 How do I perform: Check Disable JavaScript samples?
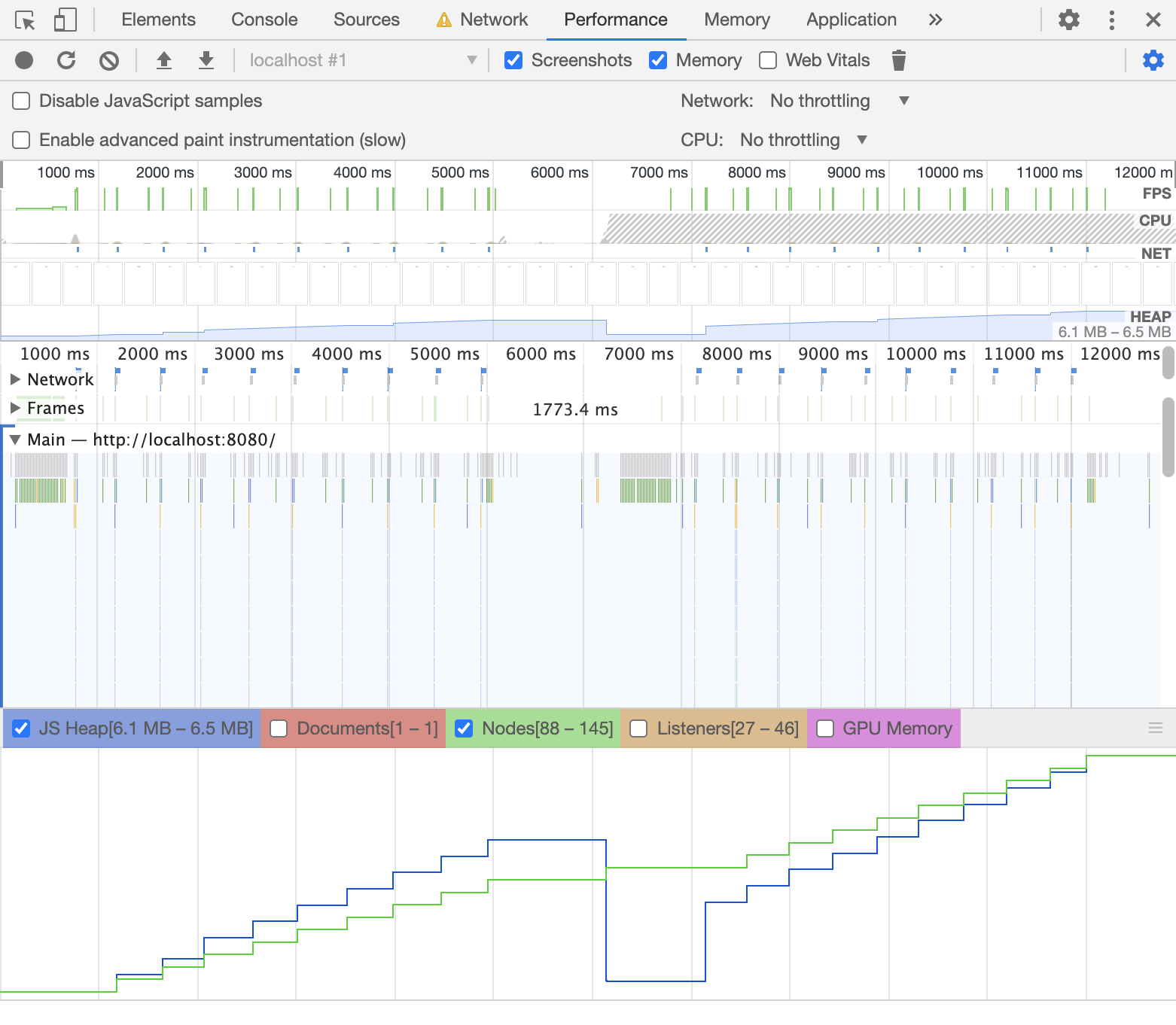[x=21, y=101]
